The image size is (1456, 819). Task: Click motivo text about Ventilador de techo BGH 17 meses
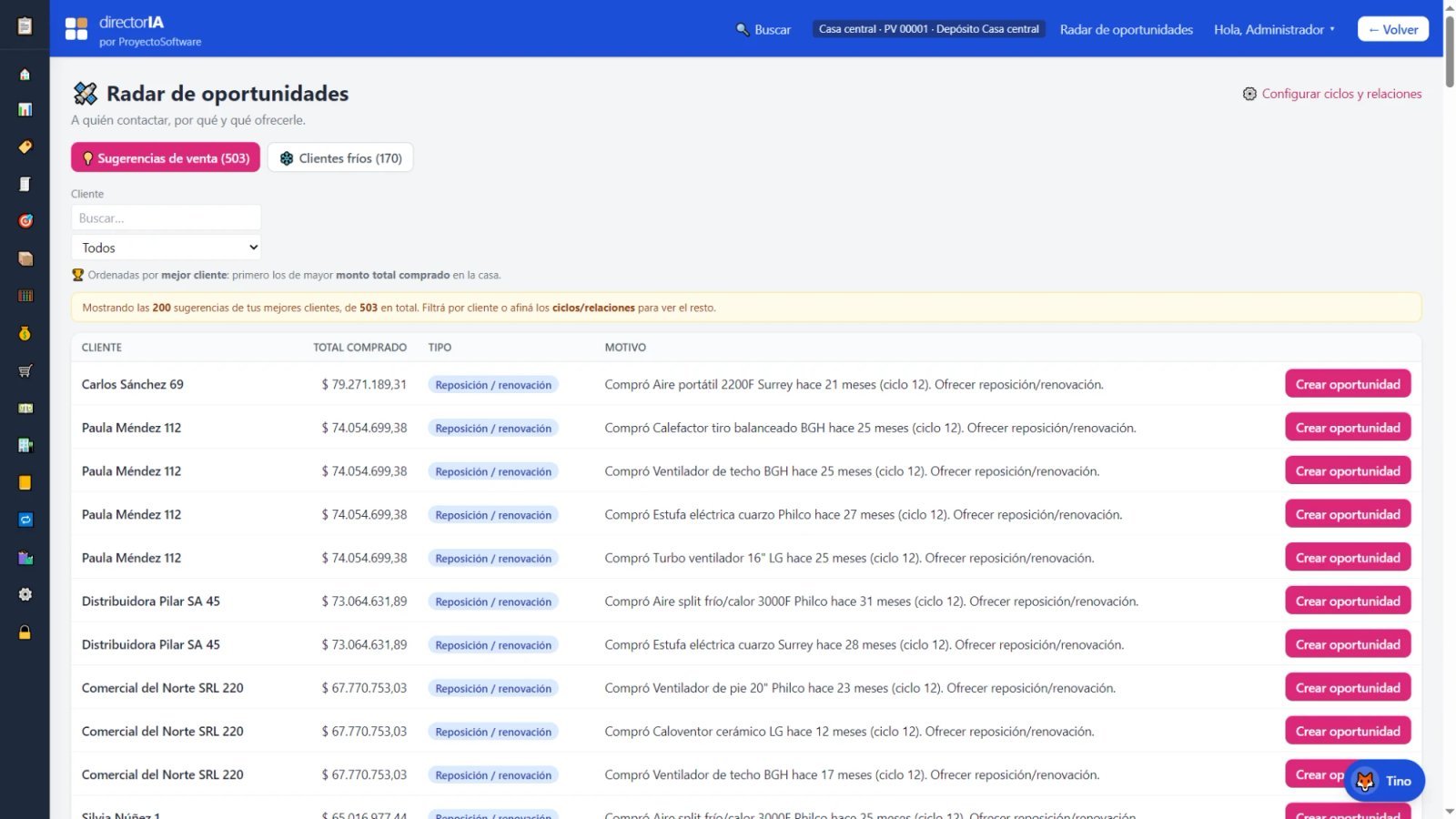tap(852, 774)
